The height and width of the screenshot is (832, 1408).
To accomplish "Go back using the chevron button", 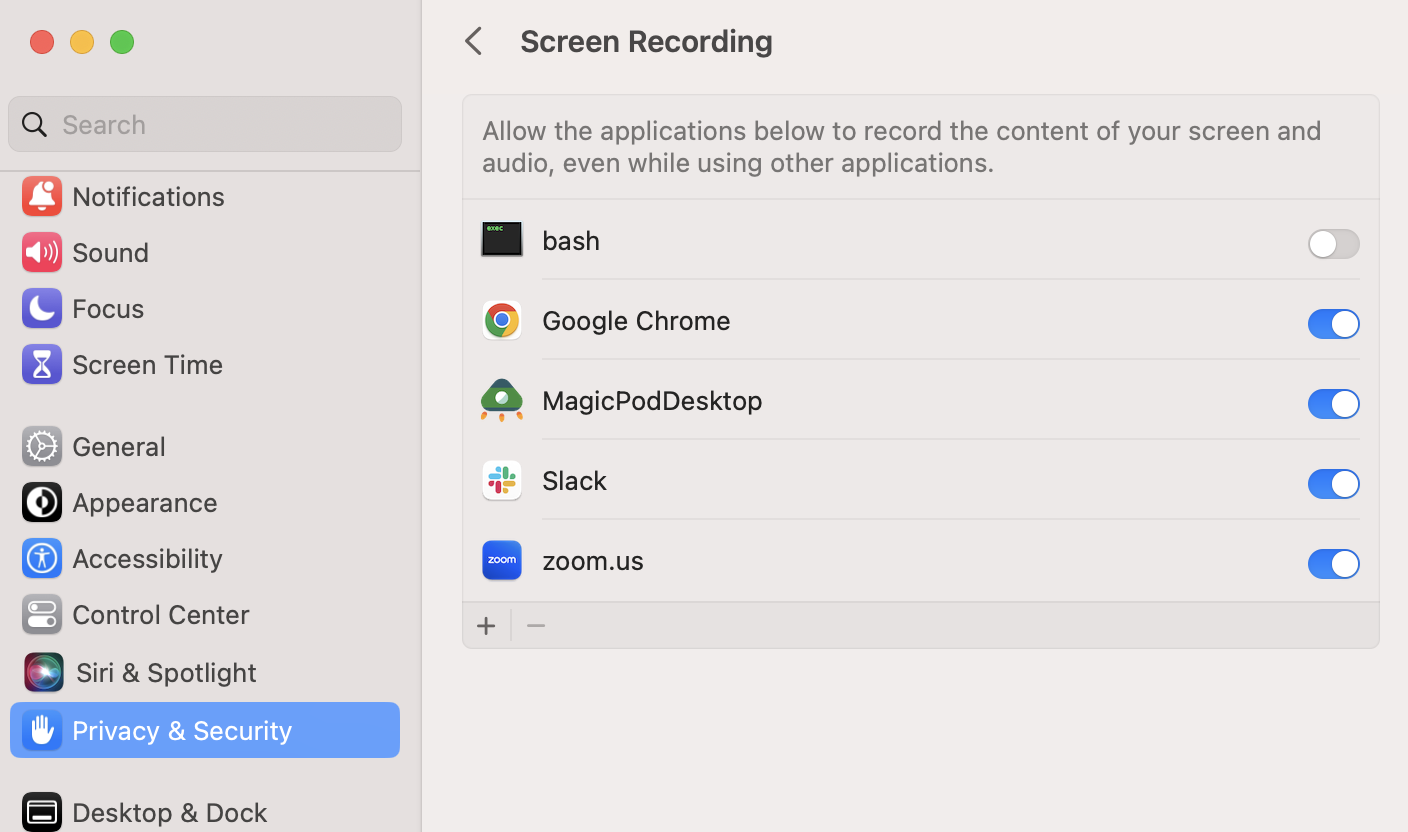I will [x=474, y=41].
